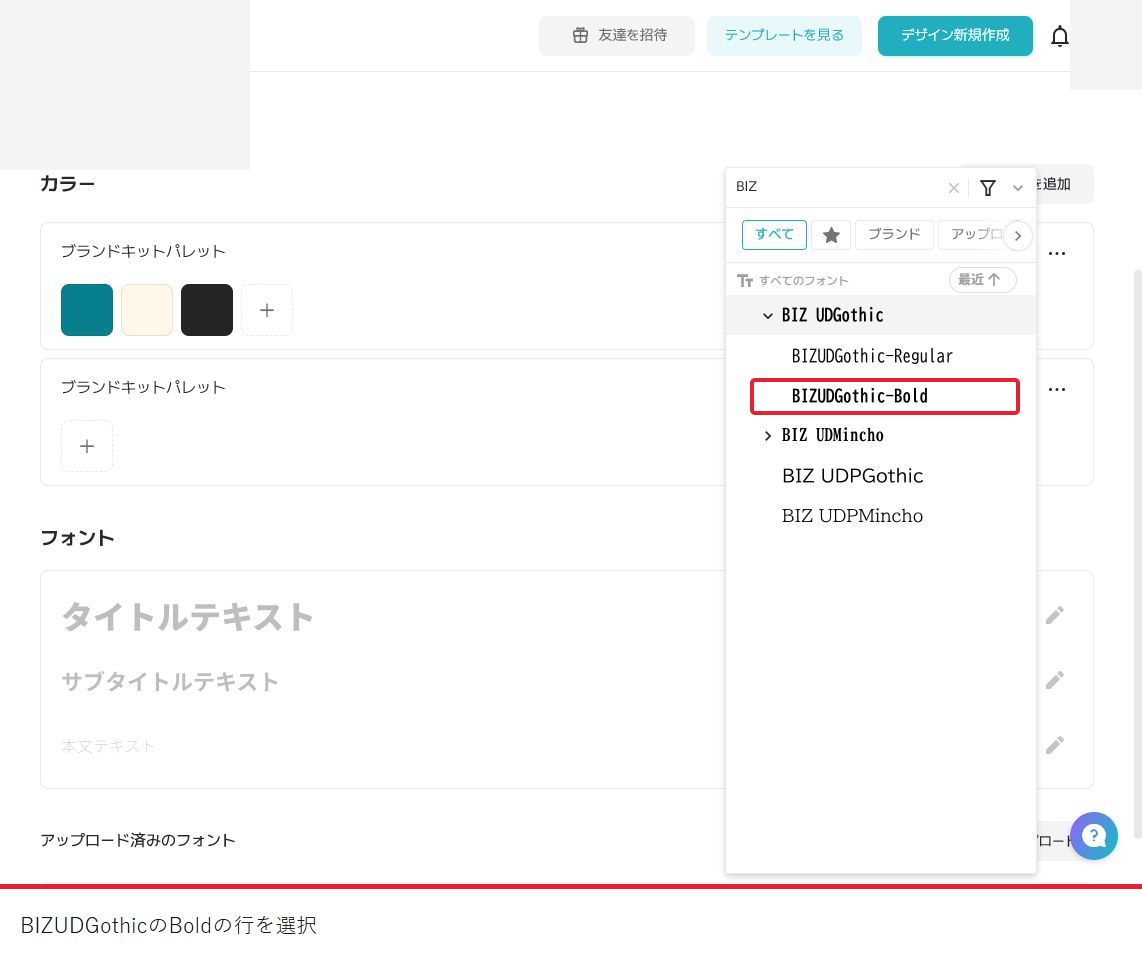The width and height of the screenshot is (1142, 963).
Task: Open the first palette's more options menu
Action: 1057,253
